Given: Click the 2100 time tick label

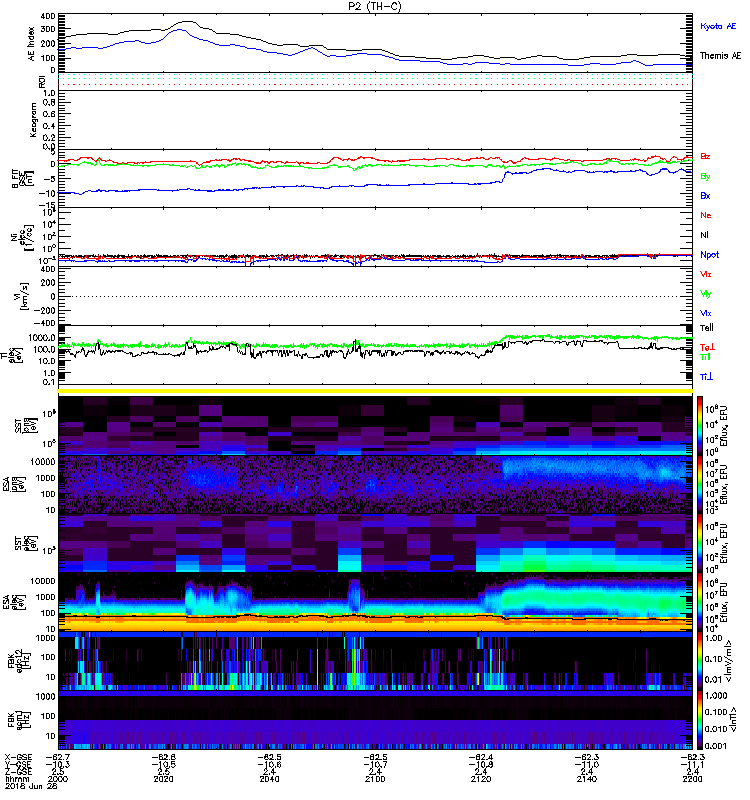Looking at the screenshot, I should pos(375,779).
